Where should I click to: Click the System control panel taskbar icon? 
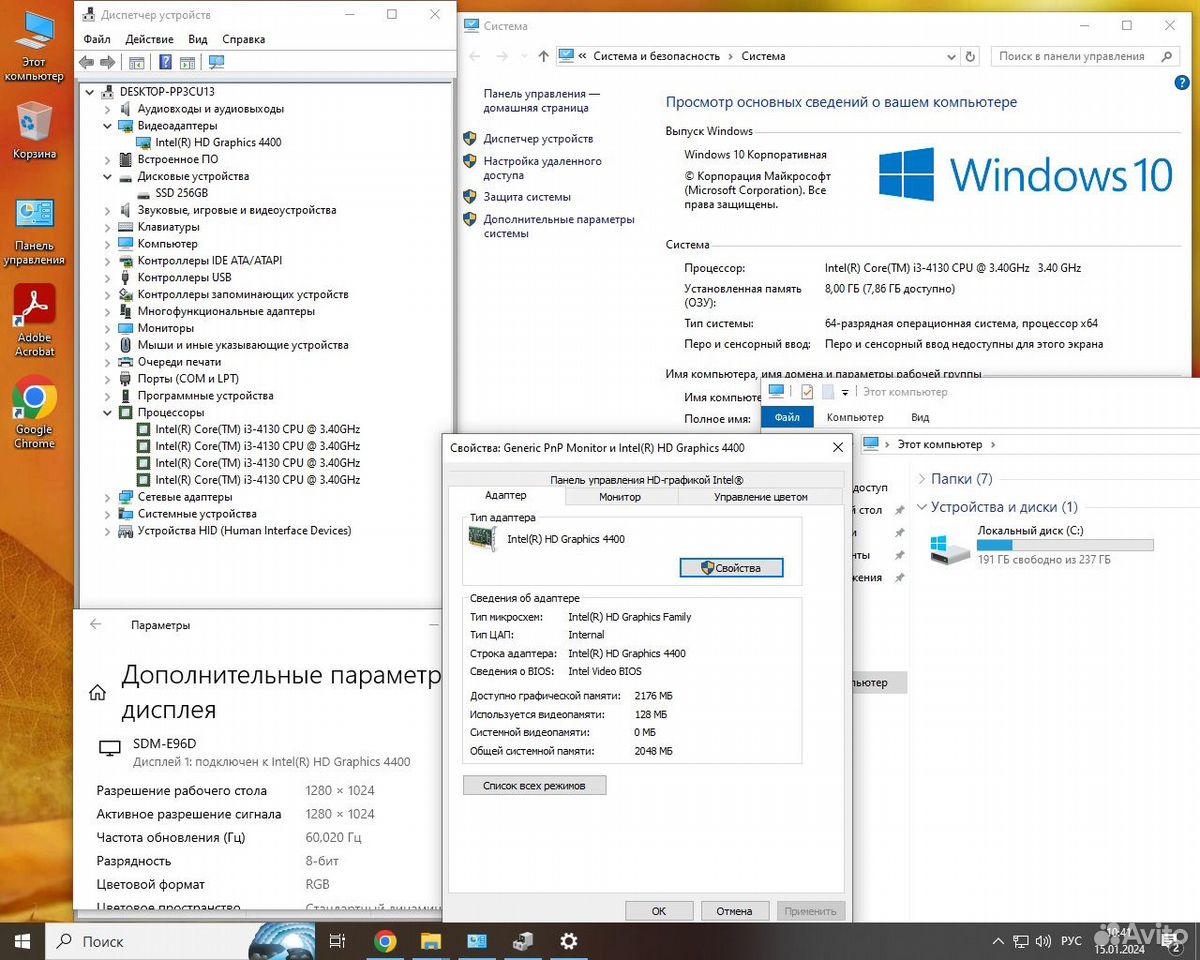[477, 941]
